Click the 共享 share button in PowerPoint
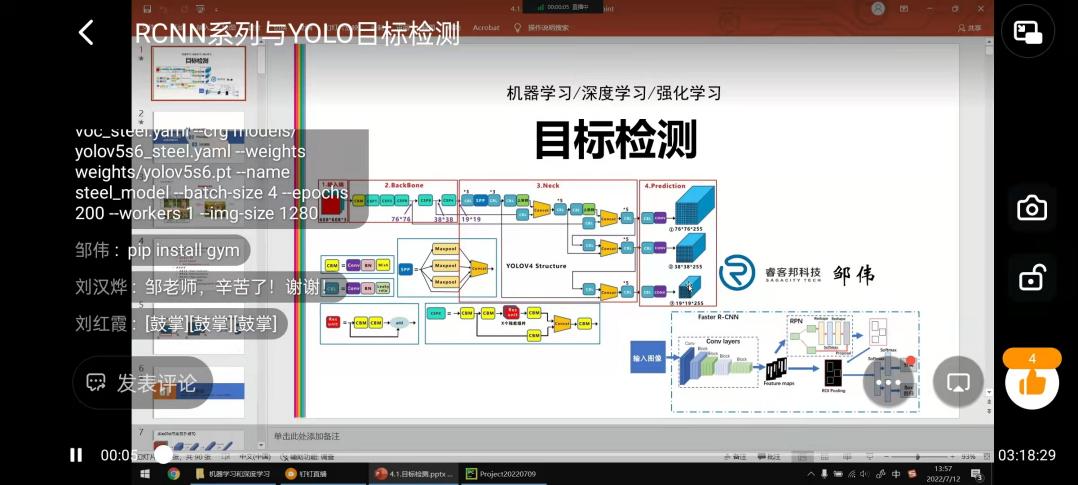 968,28
